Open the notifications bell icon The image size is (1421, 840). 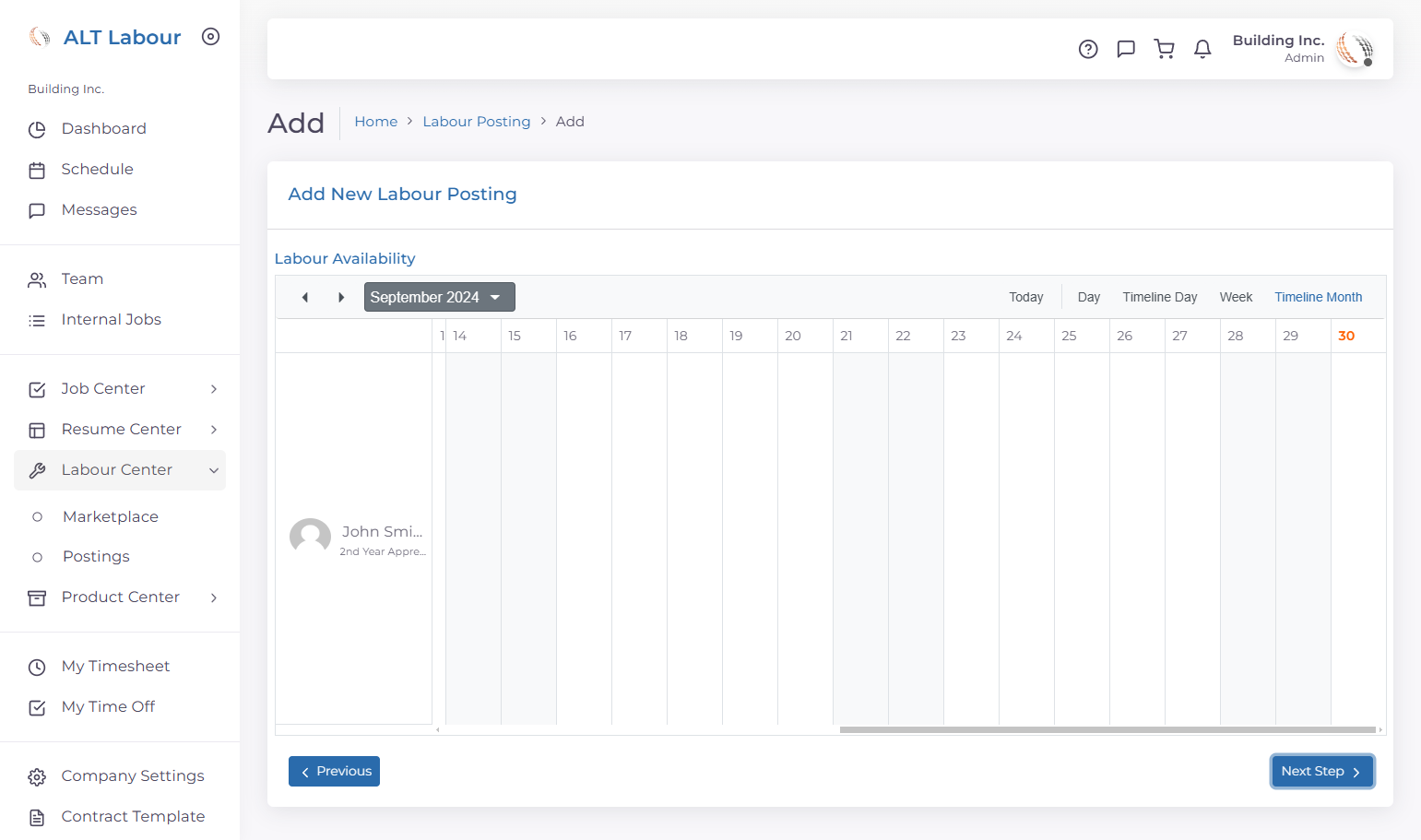click(x=1202, y=49)
